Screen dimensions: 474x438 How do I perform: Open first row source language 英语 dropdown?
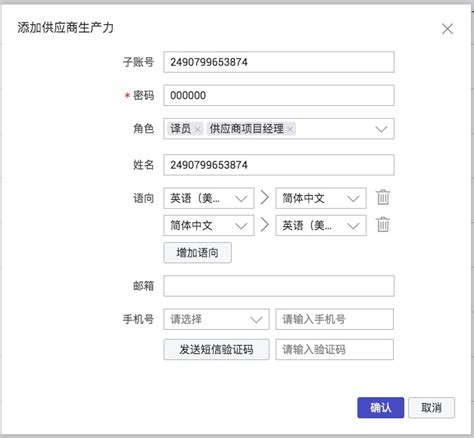click(x=209, y=198)
